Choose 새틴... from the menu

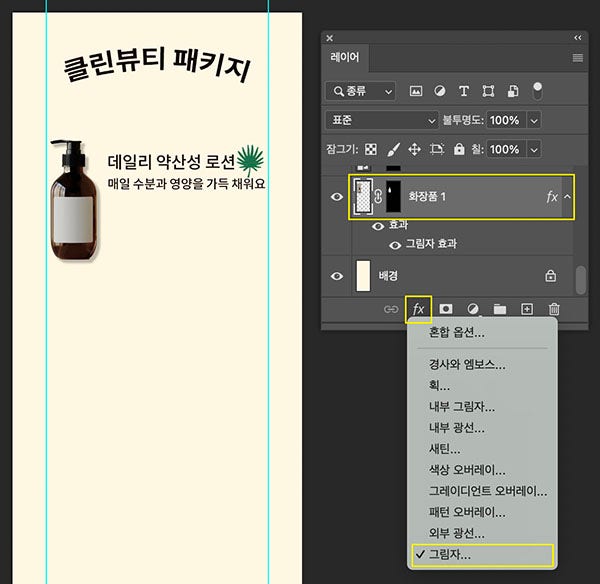(445, 449)
